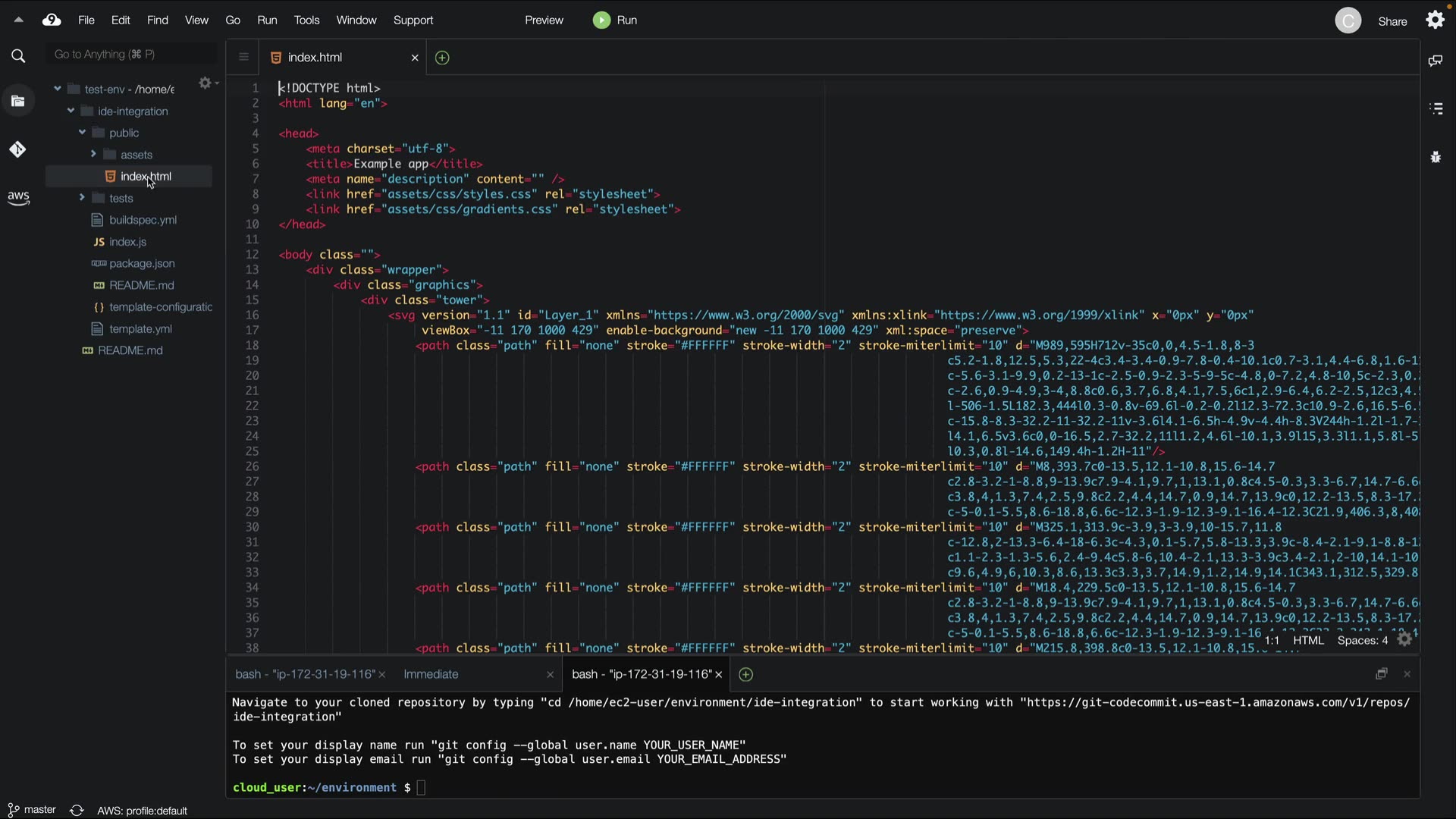Screen dimensions: 1456x819
Task: Open the Debugger bug icon on right
Action: (1436, 158)
